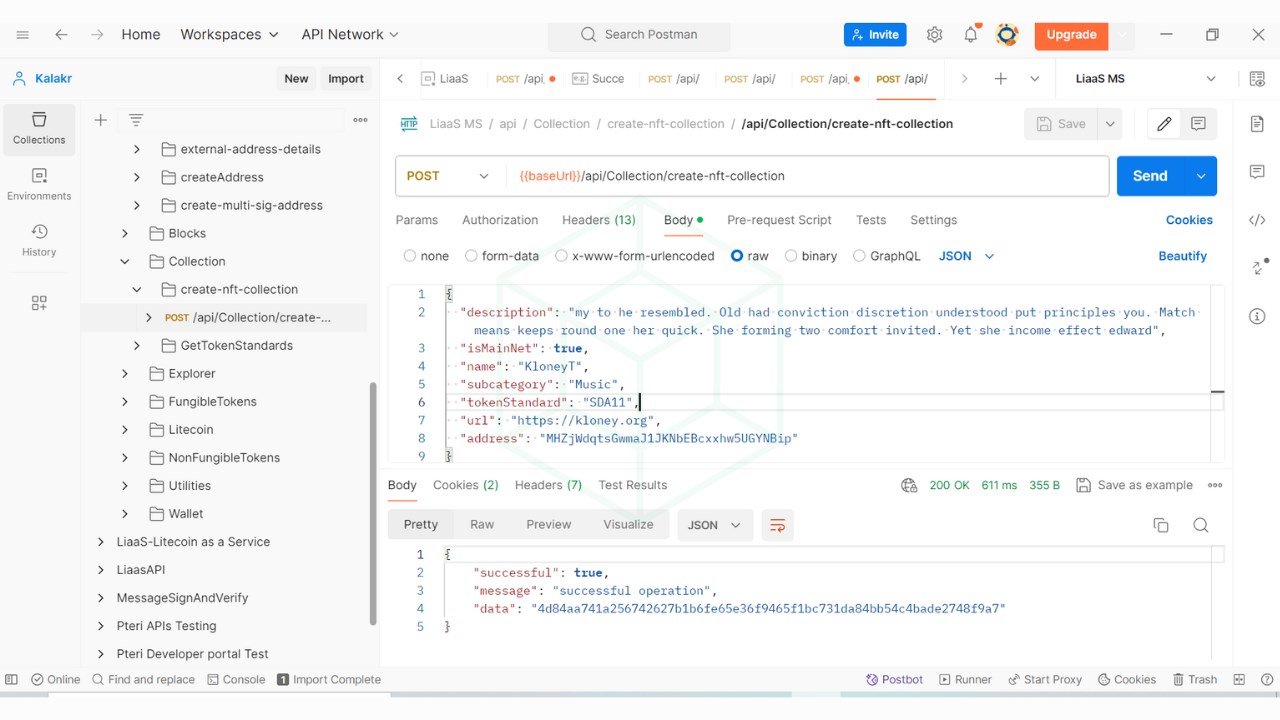The image size is (1280, 720).
Task: Search within the response body
Action: 1201,525
